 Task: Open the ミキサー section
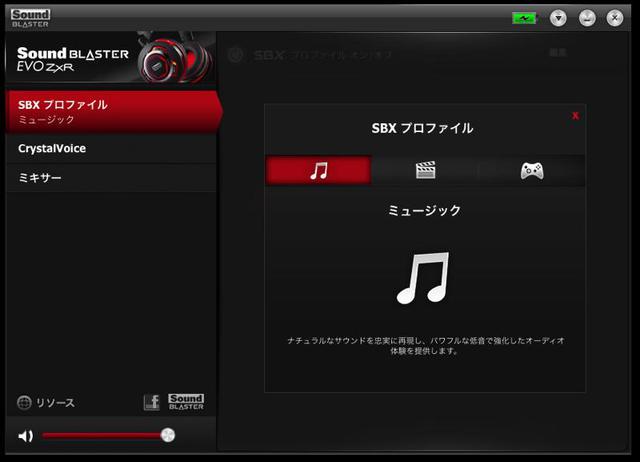click(x=108, y=177)
